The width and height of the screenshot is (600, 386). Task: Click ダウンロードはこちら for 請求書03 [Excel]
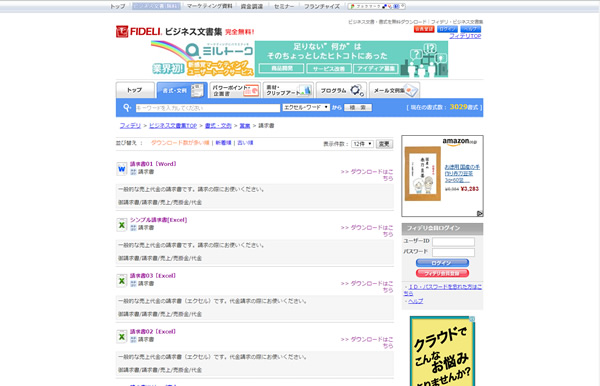coord(367,287)
